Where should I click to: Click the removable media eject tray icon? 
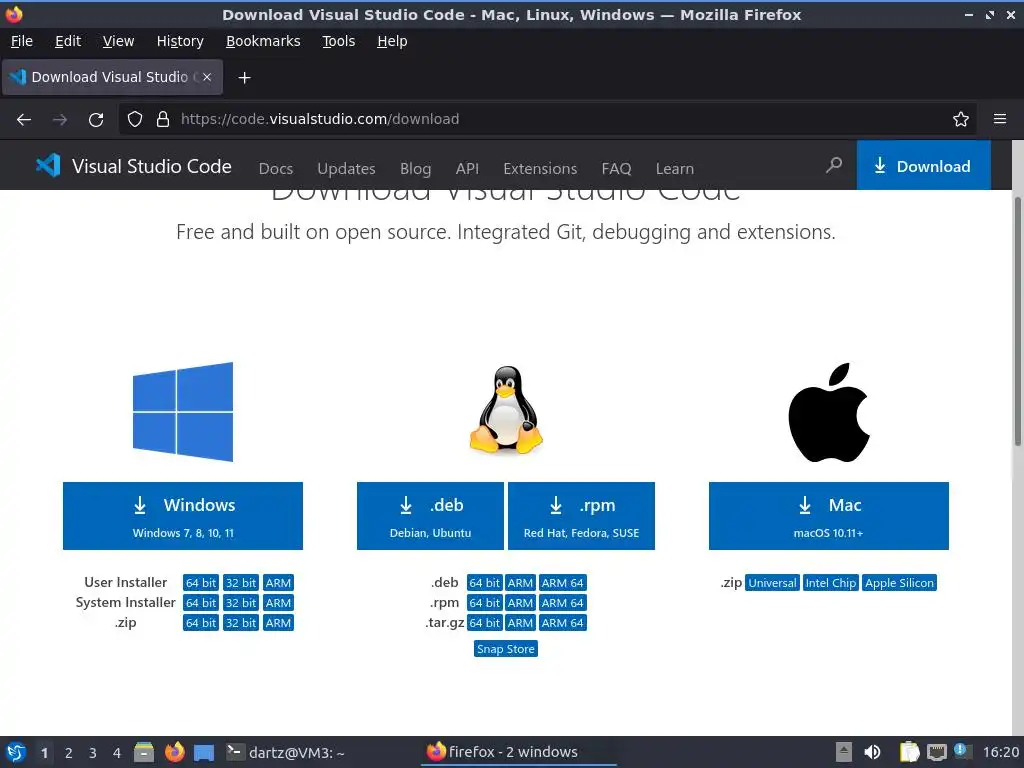coord(844,752)
